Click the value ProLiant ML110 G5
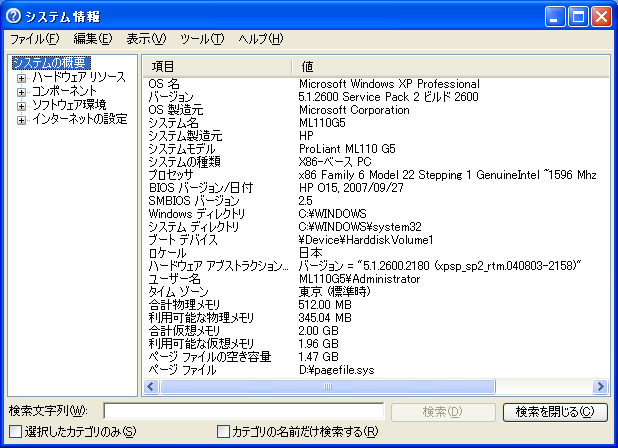Viewport: 618px width, 448px height. tap(347, 149)
